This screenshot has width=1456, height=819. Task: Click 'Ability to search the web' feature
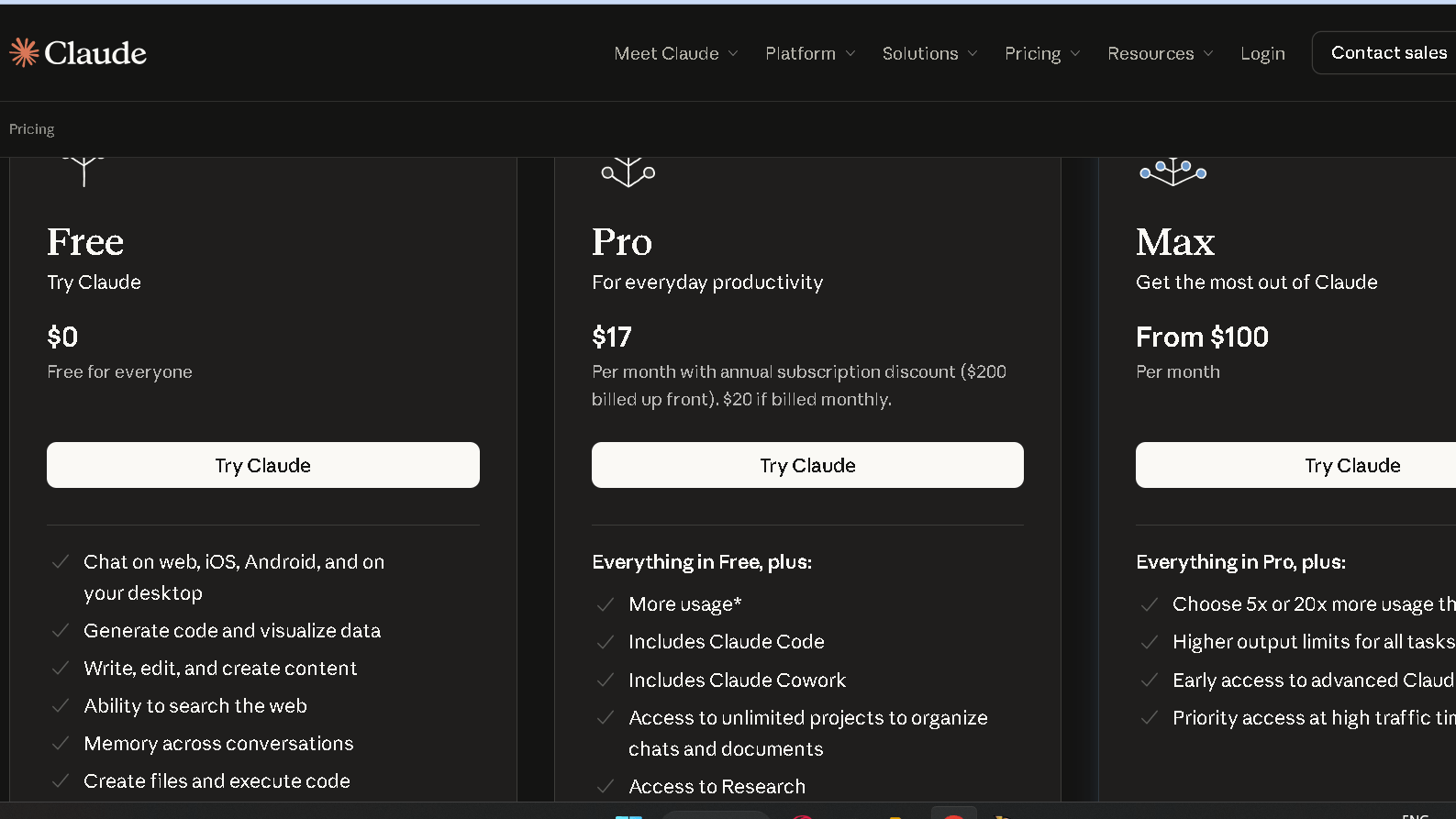[x=195, y=706]
